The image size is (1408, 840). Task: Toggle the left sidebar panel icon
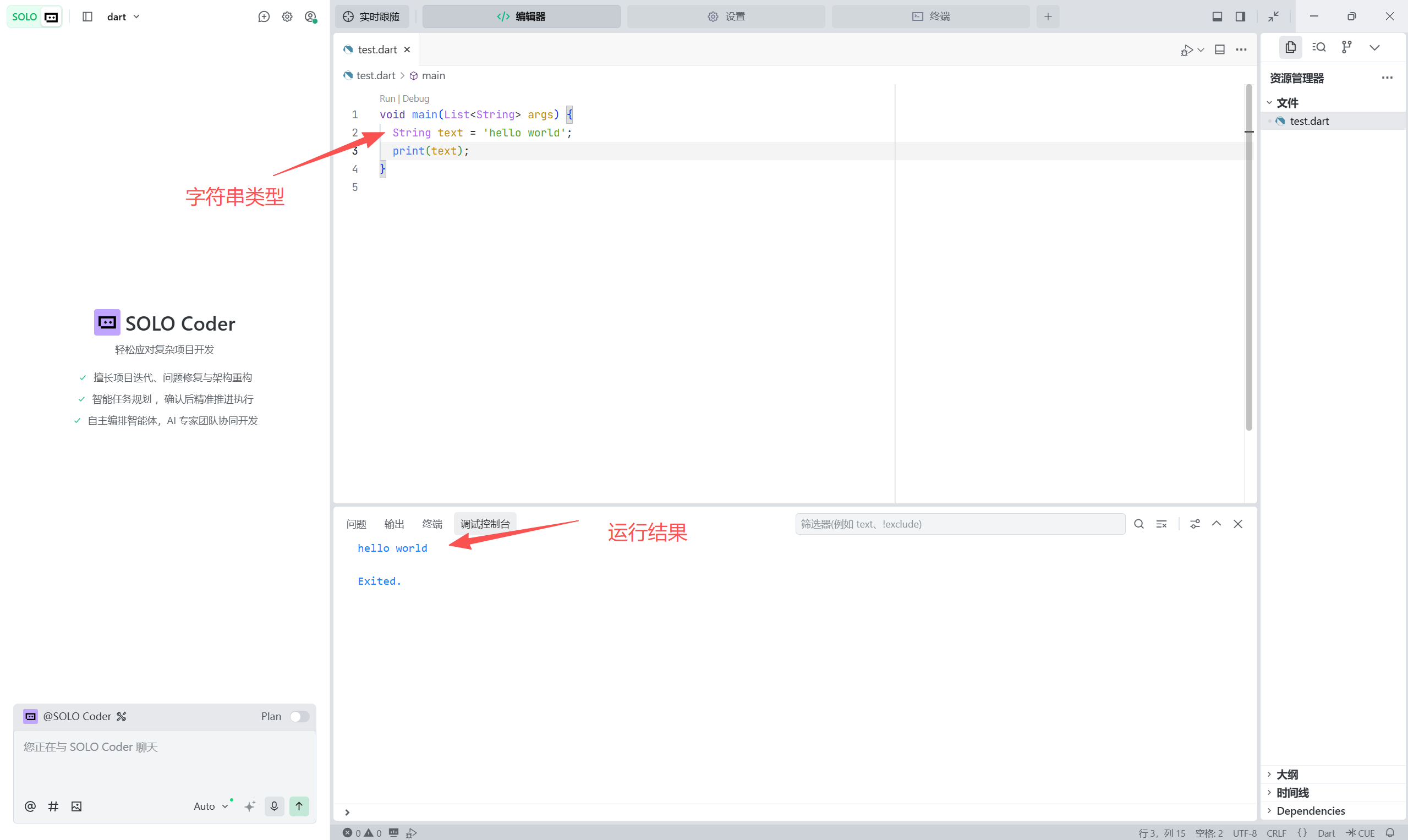(x=87, y=17)
